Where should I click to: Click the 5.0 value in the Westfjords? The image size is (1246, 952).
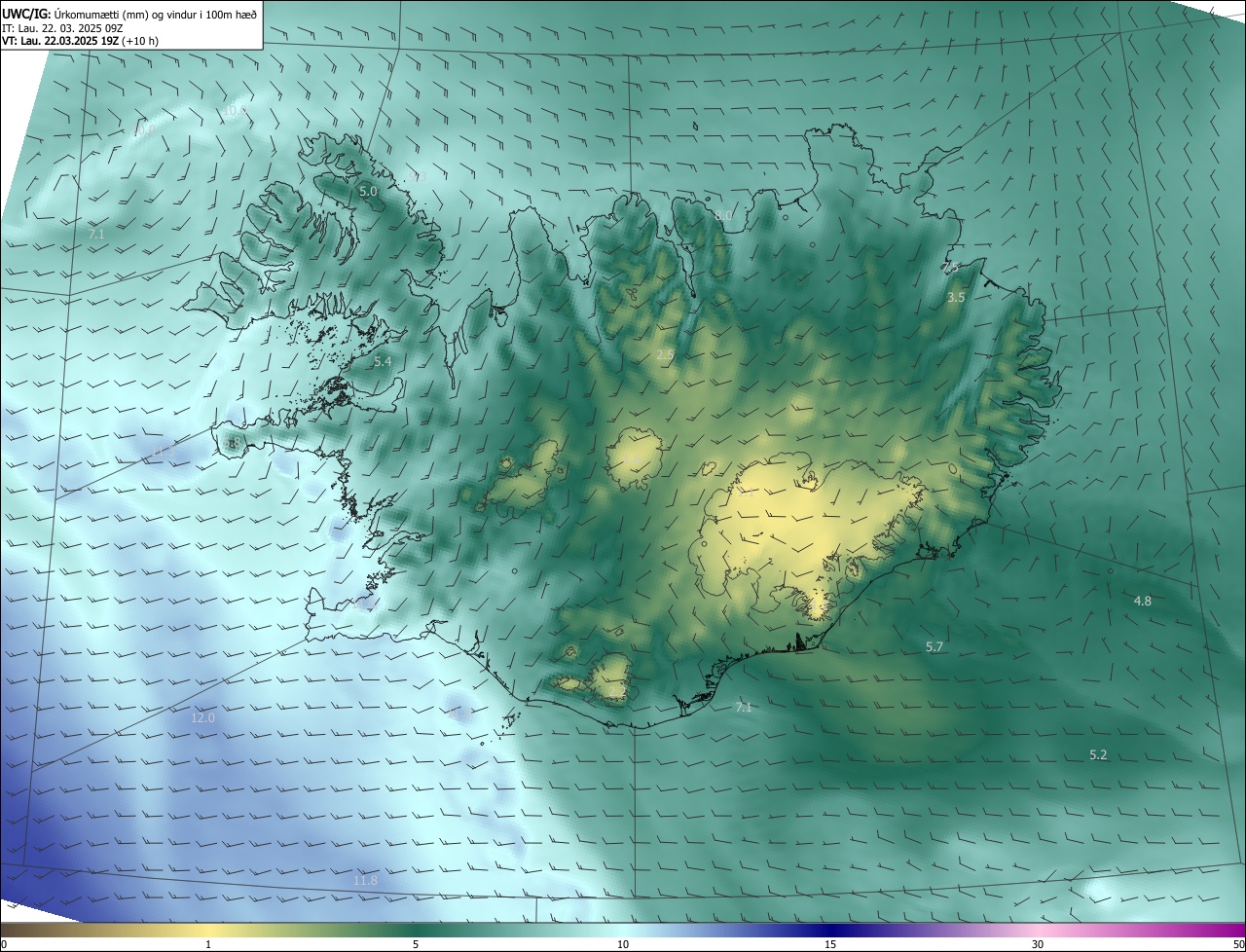[x=368, y=192]
